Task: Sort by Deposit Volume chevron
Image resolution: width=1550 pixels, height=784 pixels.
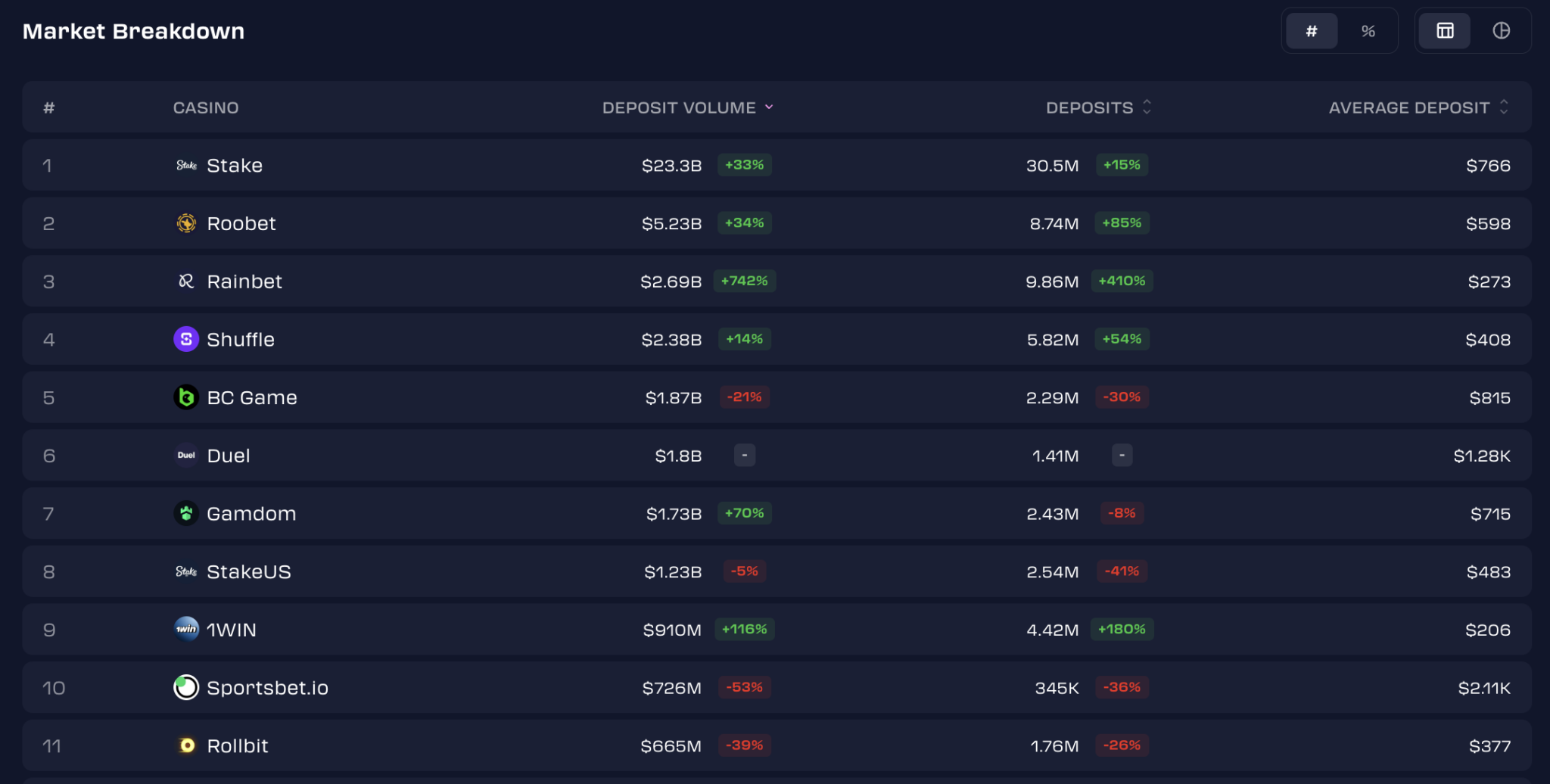Action: coord(769,107)
